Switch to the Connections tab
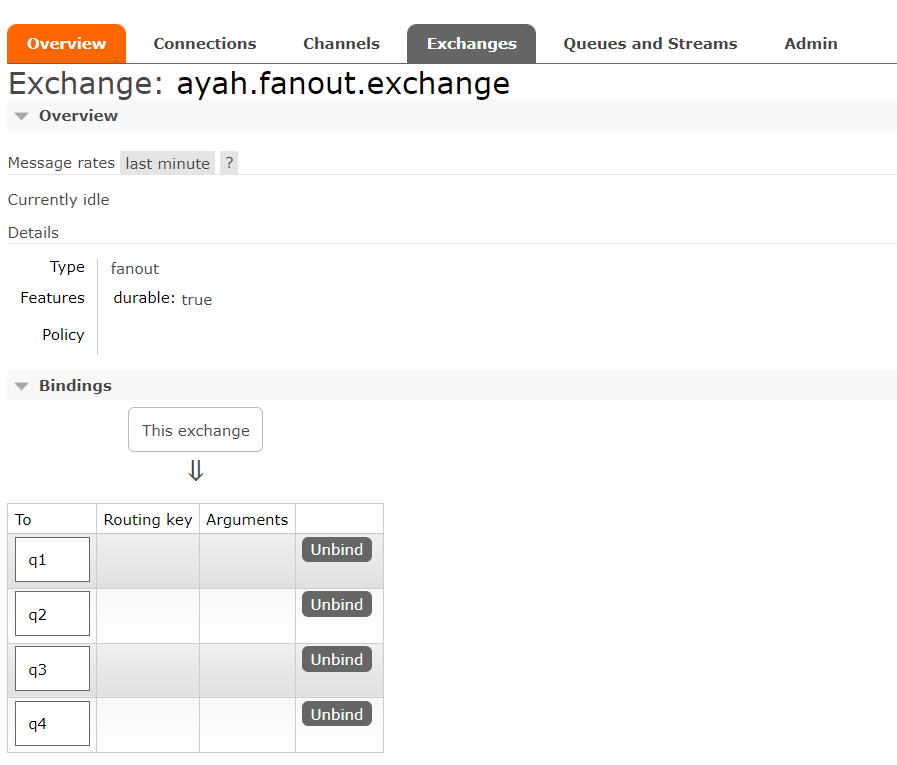The height and width of the screenshot is (765, 897). 204,44
